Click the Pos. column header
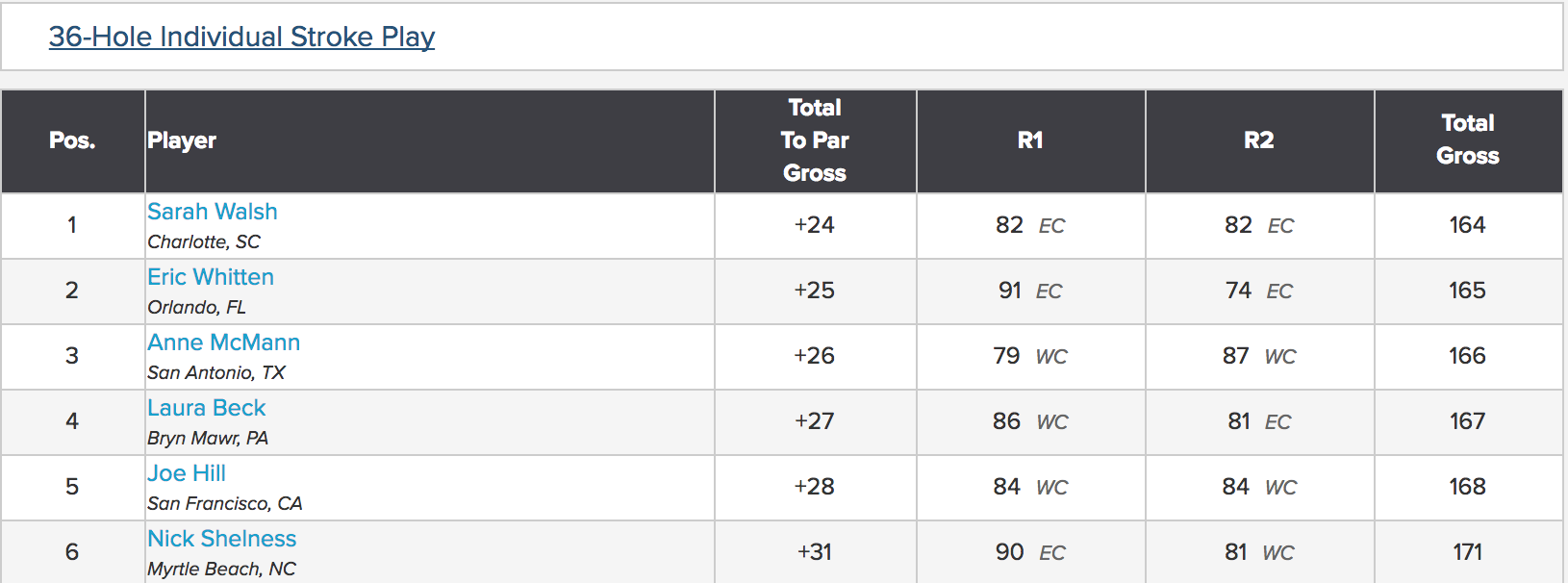The height and width of the screenshot is (583, 1568). [x=73, y=140]
